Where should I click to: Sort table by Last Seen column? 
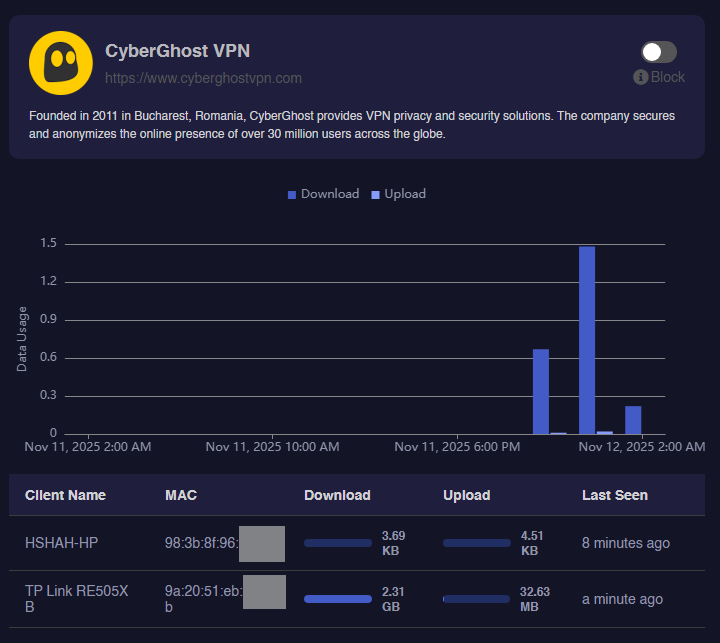(614, 495)
